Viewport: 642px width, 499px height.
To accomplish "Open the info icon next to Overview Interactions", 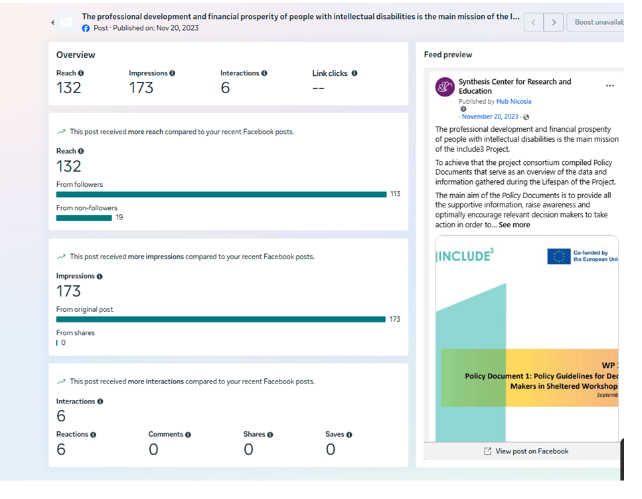I will [264, 73].
